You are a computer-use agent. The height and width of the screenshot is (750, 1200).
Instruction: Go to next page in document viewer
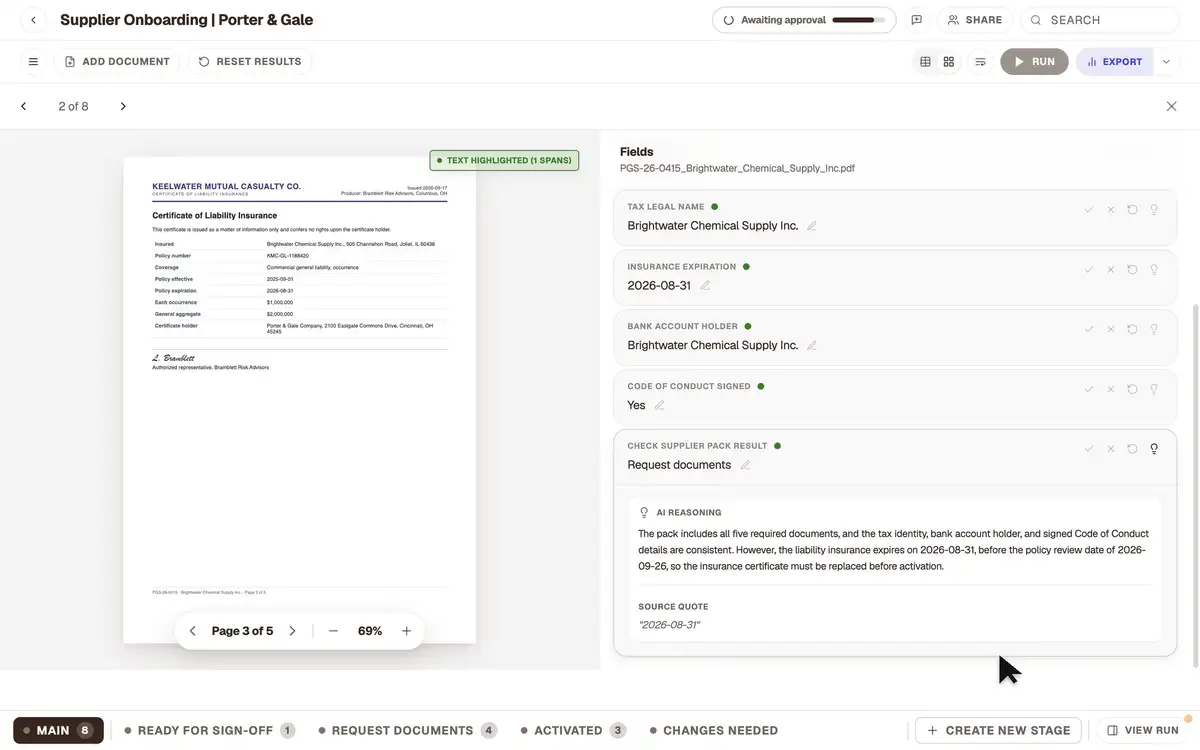click(292, 631)
